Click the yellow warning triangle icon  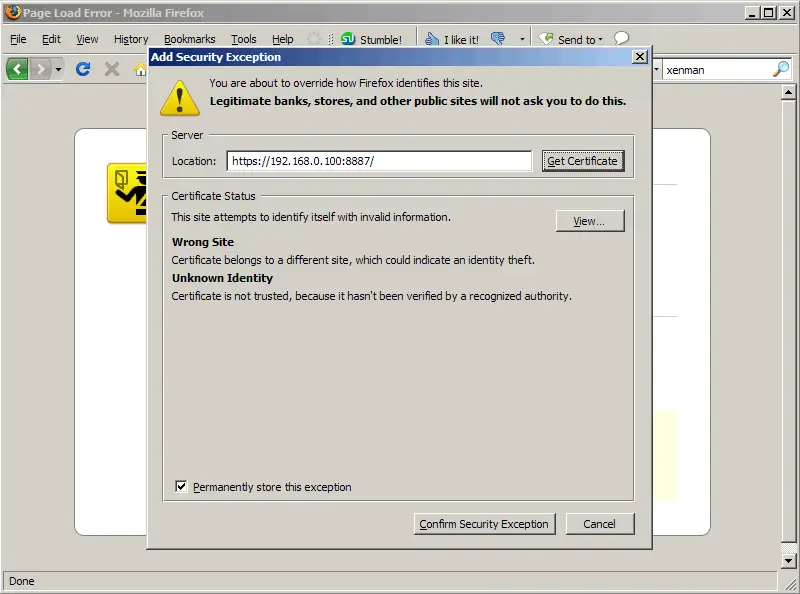[180, 97]
